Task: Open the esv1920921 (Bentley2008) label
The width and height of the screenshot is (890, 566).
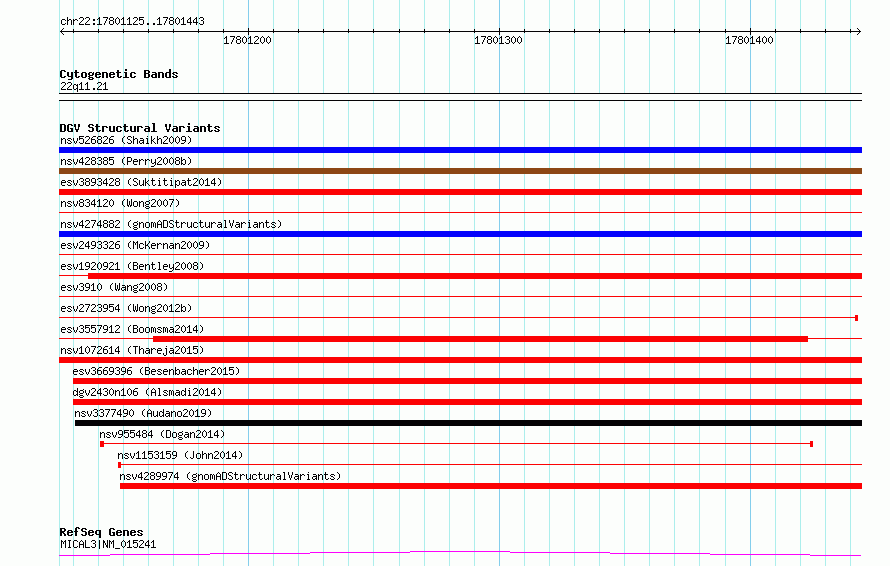Action: (132, 266)
